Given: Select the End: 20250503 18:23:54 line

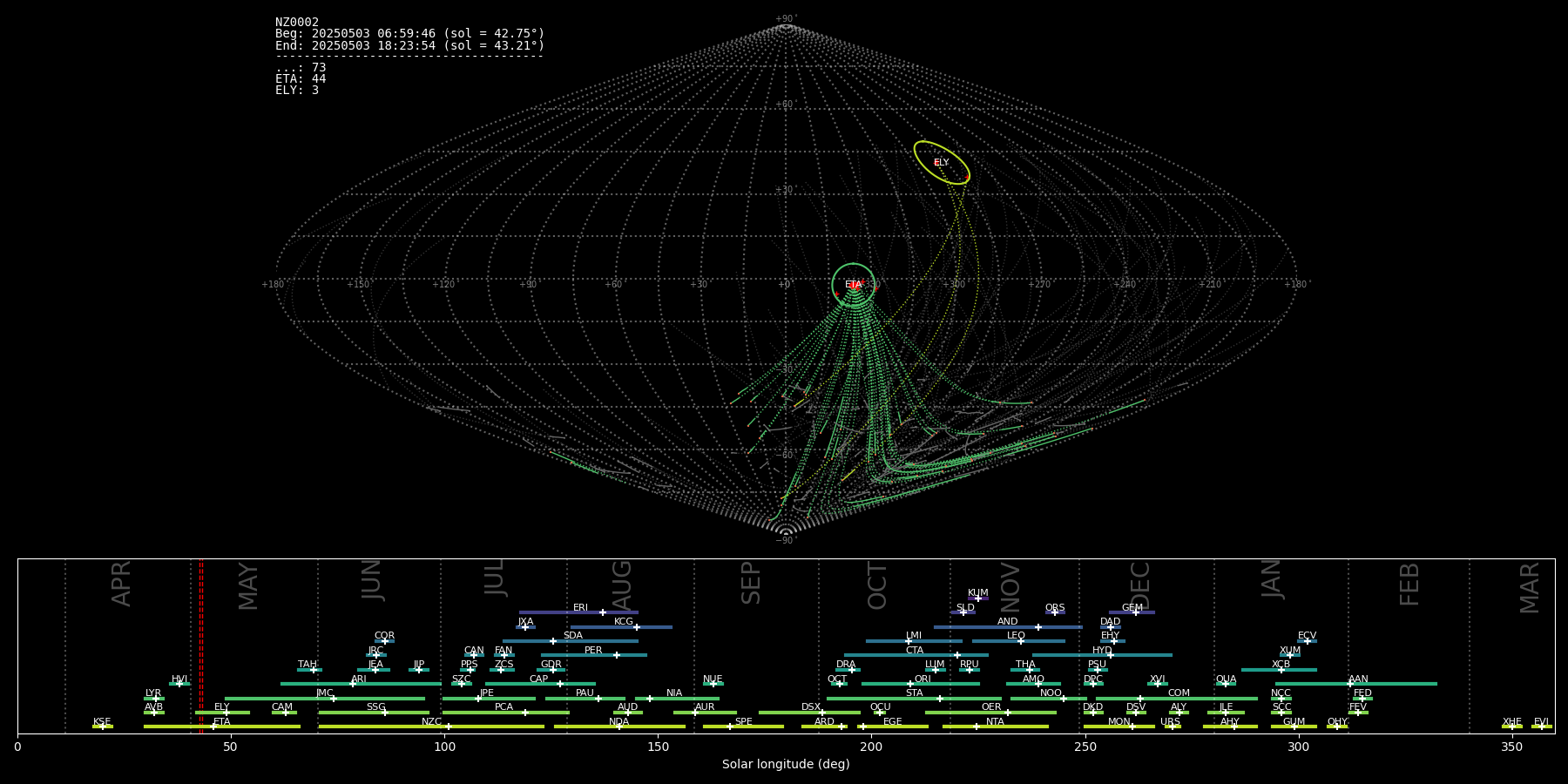Looking at the screenshot, I should (409, 45).
